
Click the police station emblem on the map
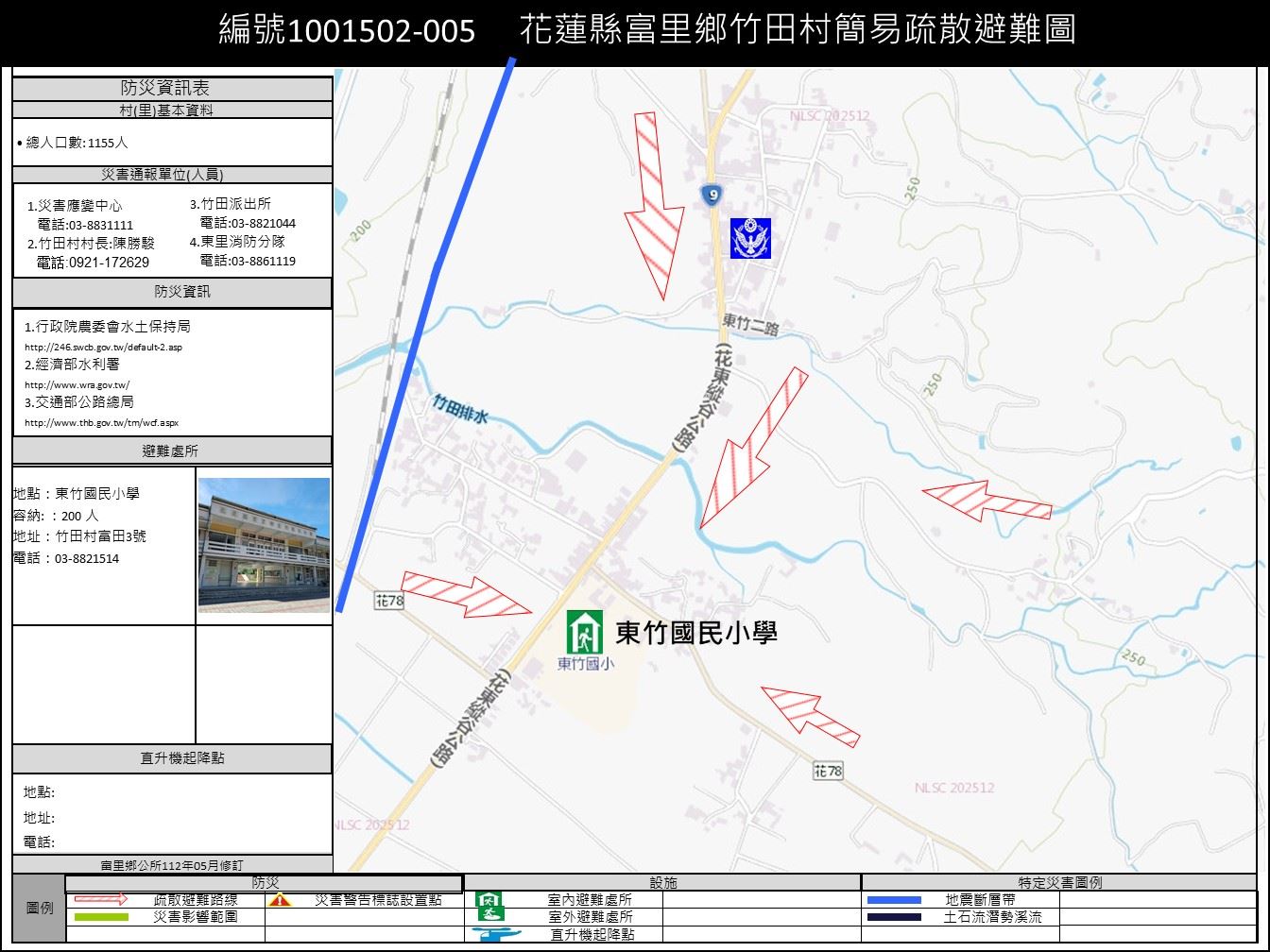click(x=750, y=238)
